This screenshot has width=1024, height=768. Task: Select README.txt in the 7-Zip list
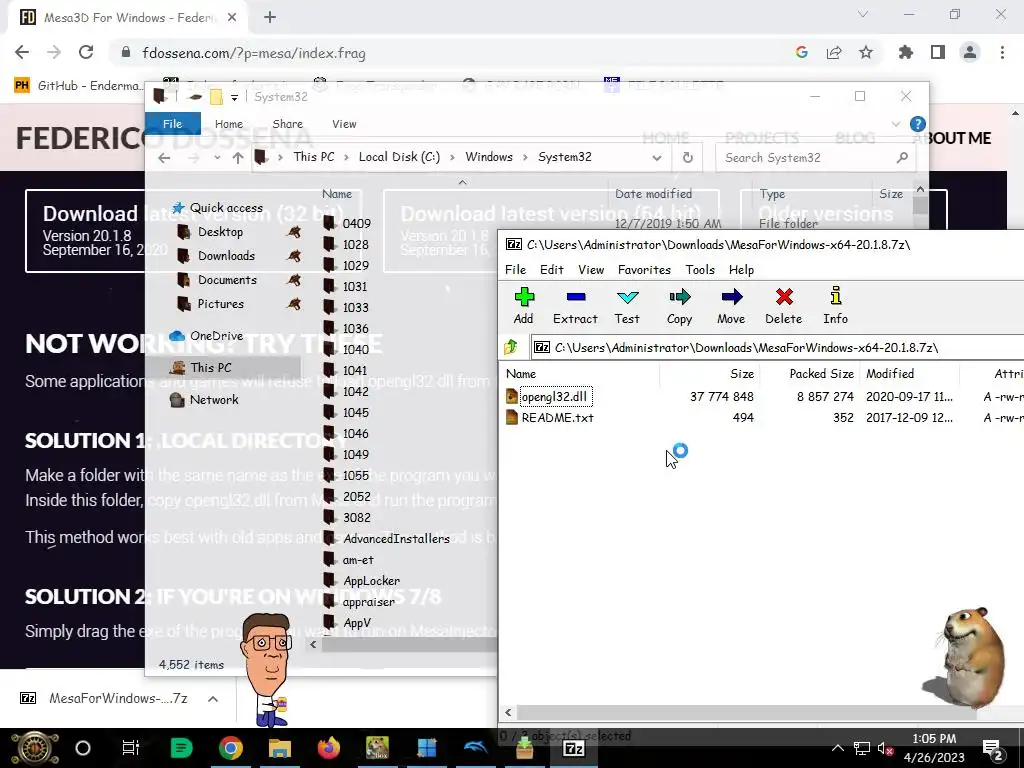550,417
